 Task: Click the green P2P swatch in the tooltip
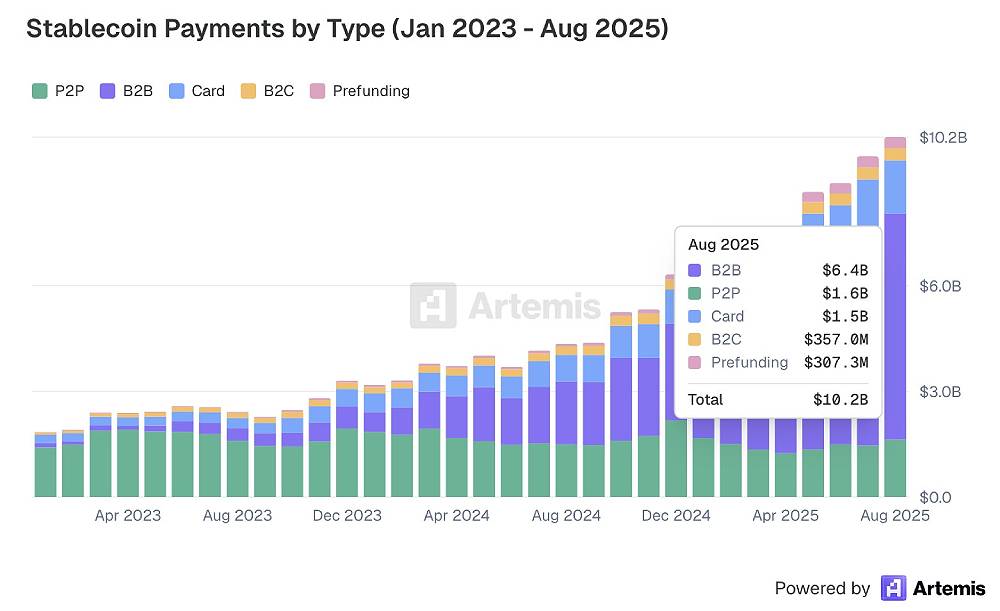696,293
